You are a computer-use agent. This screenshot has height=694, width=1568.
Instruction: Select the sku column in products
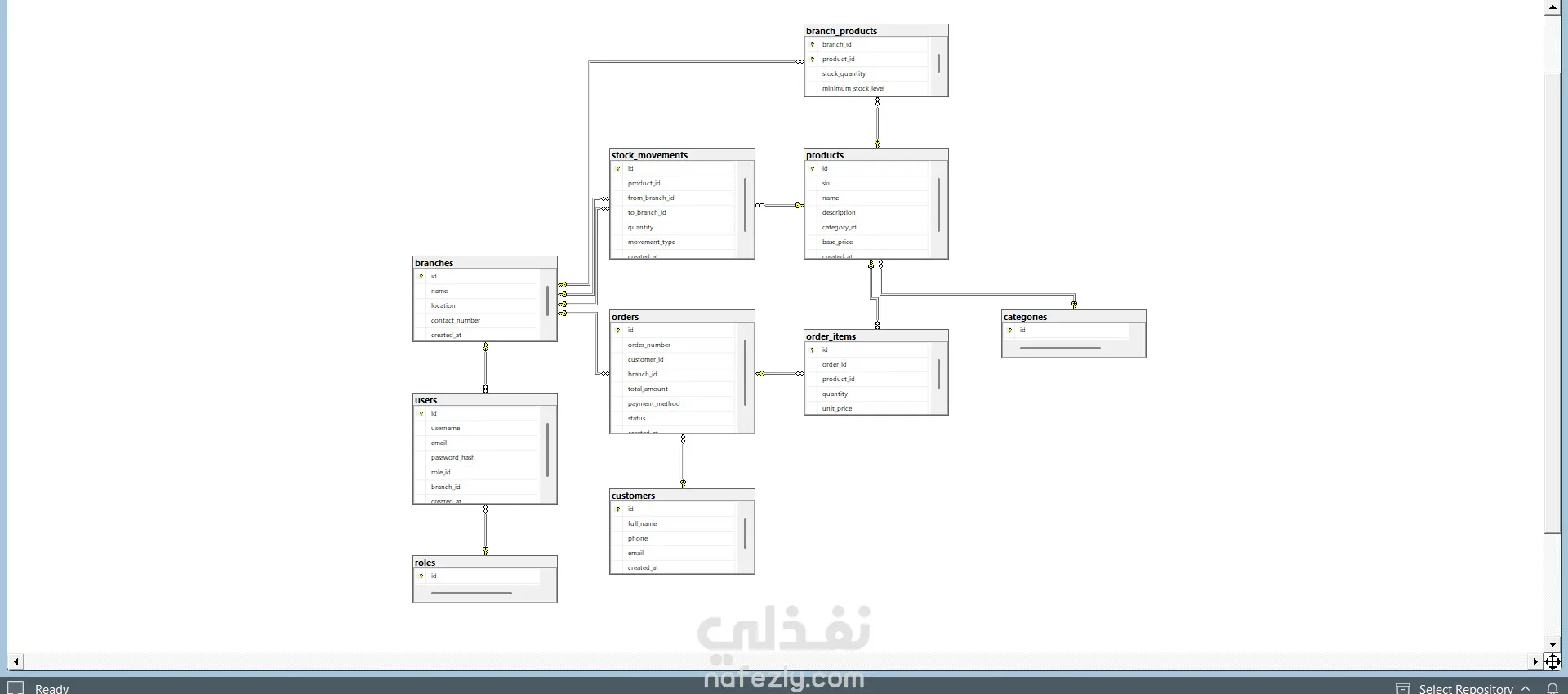[x=867, y=184]
